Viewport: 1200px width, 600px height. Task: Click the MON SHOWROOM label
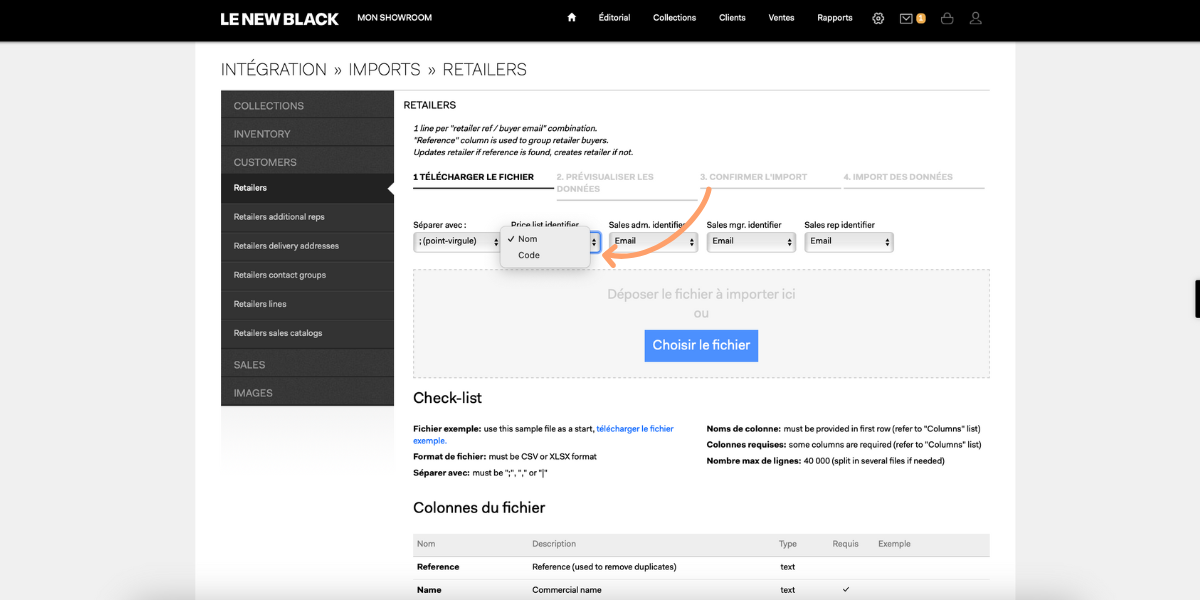click(x=395, y=18)
